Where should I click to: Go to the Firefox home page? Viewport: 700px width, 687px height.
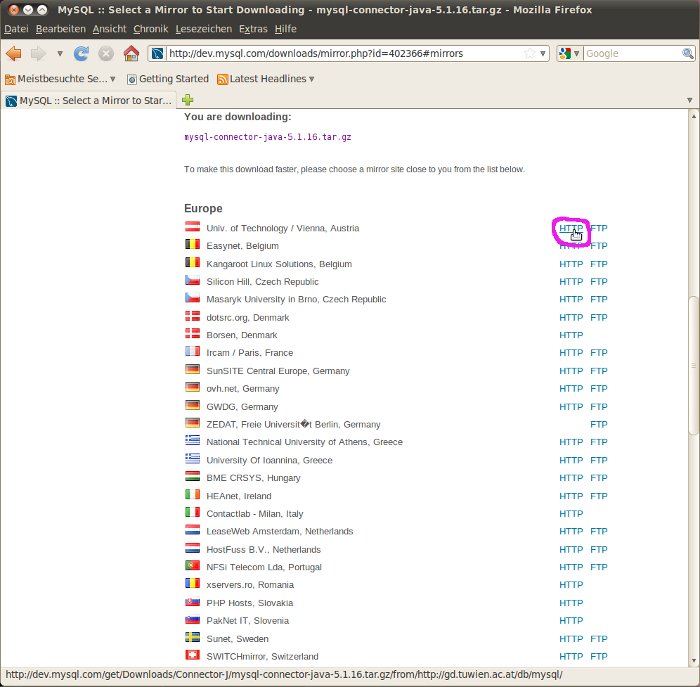tap(131, 53)
